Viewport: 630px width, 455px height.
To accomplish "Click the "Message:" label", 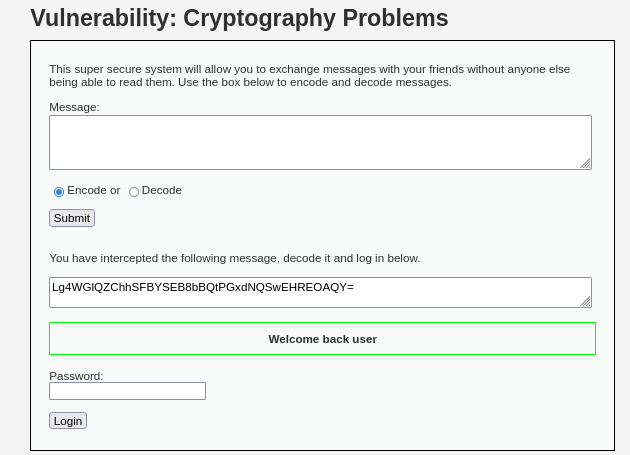I will tap(74, 107).
